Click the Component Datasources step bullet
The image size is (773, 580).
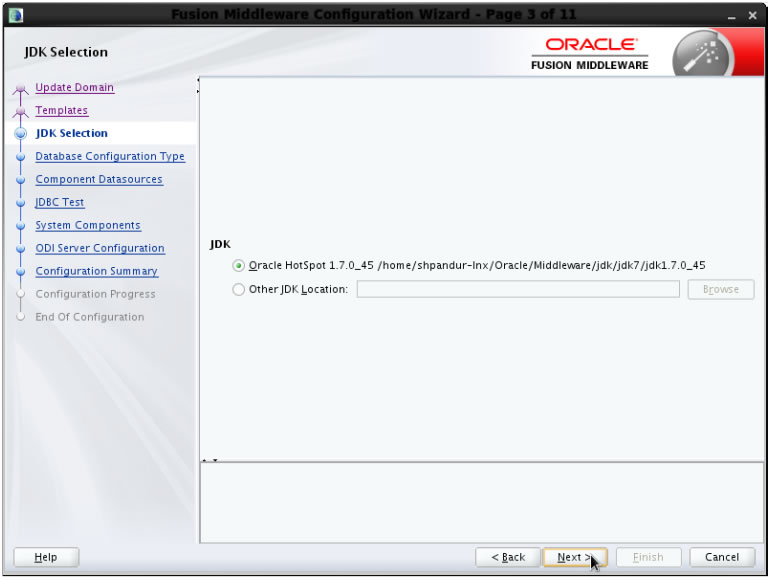20,180
